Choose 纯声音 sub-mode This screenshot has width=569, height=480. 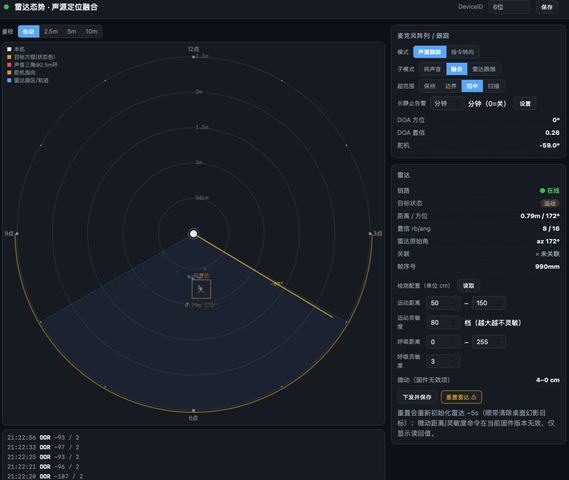[432, 69]
